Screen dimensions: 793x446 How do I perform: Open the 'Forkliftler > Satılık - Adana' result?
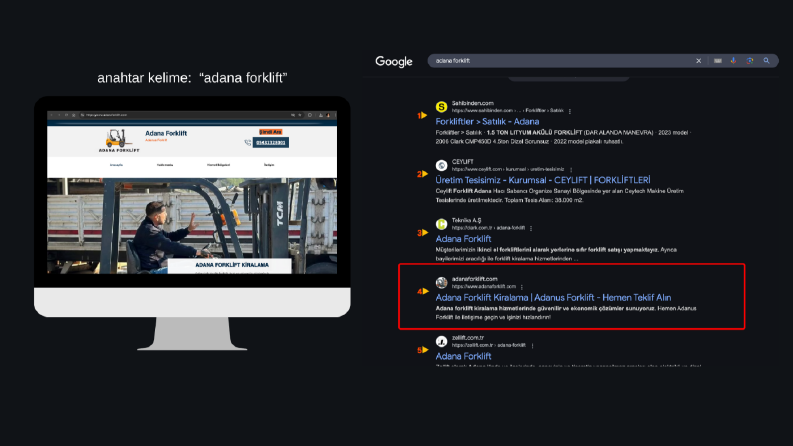487,121
